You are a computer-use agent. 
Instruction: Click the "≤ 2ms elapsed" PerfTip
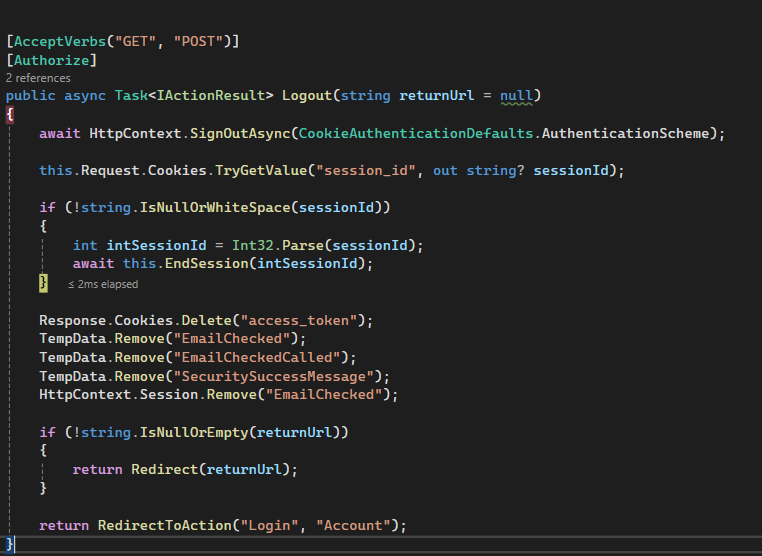(103, 284)
